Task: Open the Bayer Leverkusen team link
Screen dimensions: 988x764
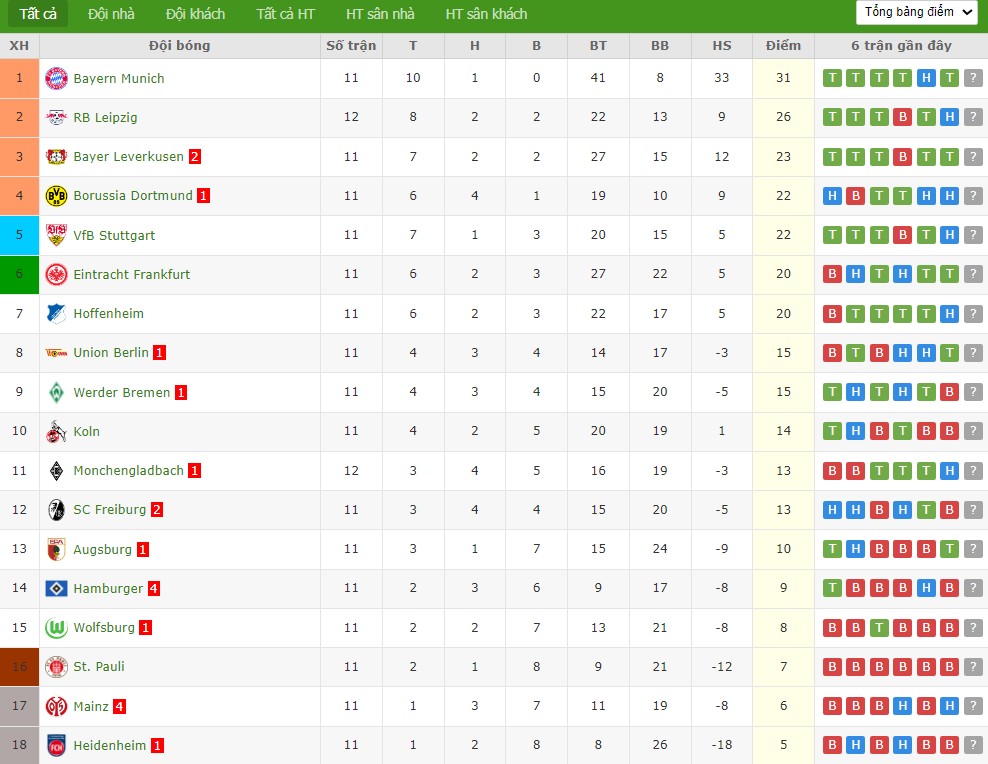Action: click(x=128, y=157)
